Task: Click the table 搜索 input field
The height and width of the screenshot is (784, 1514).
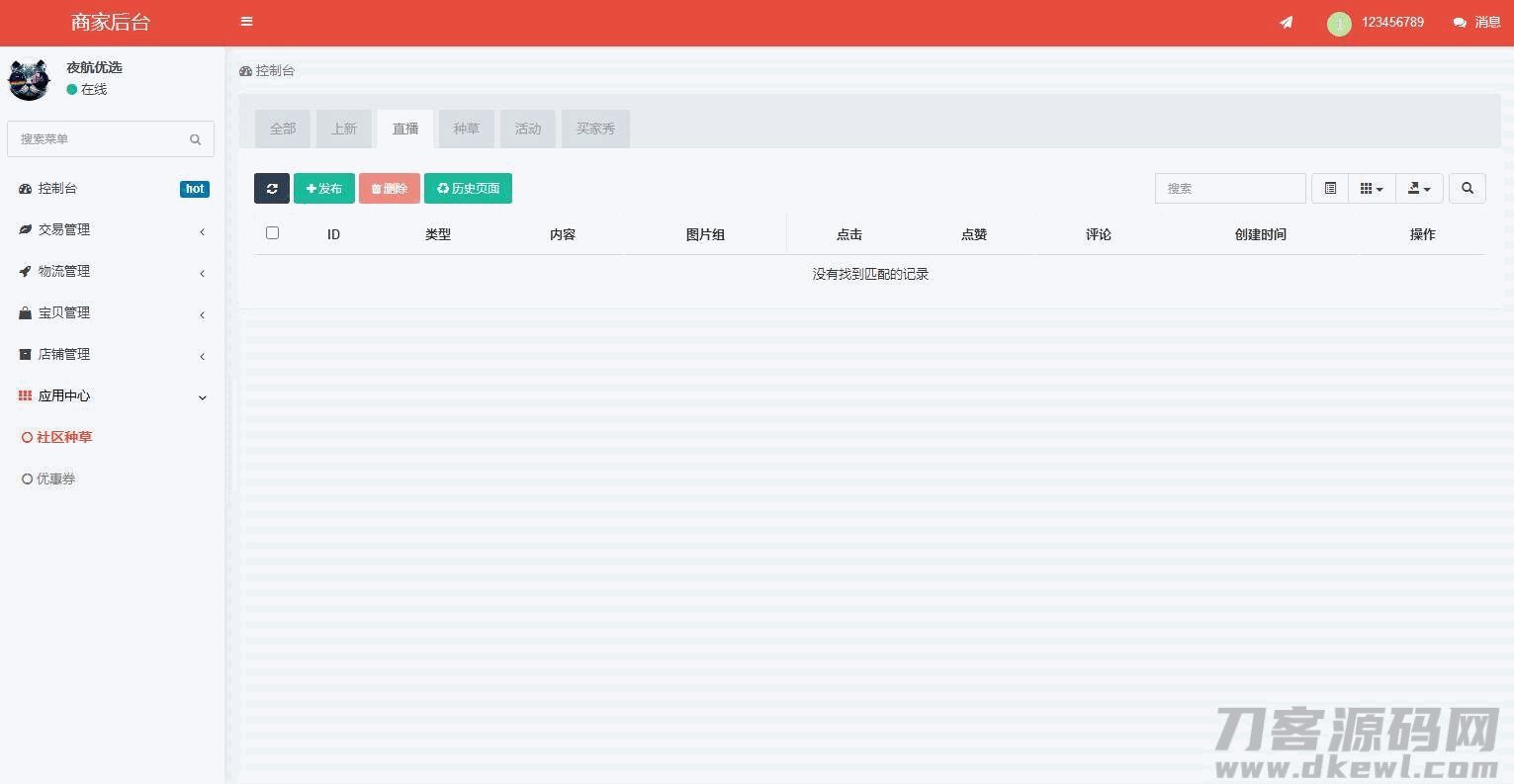Action: pos(1229,189)
